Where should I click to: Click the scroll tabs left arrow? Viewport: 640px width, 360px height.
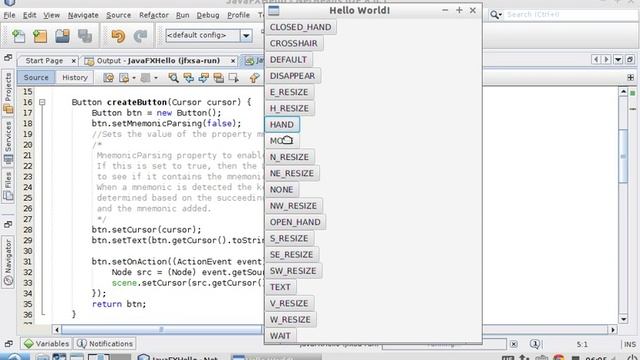(596, 60)
